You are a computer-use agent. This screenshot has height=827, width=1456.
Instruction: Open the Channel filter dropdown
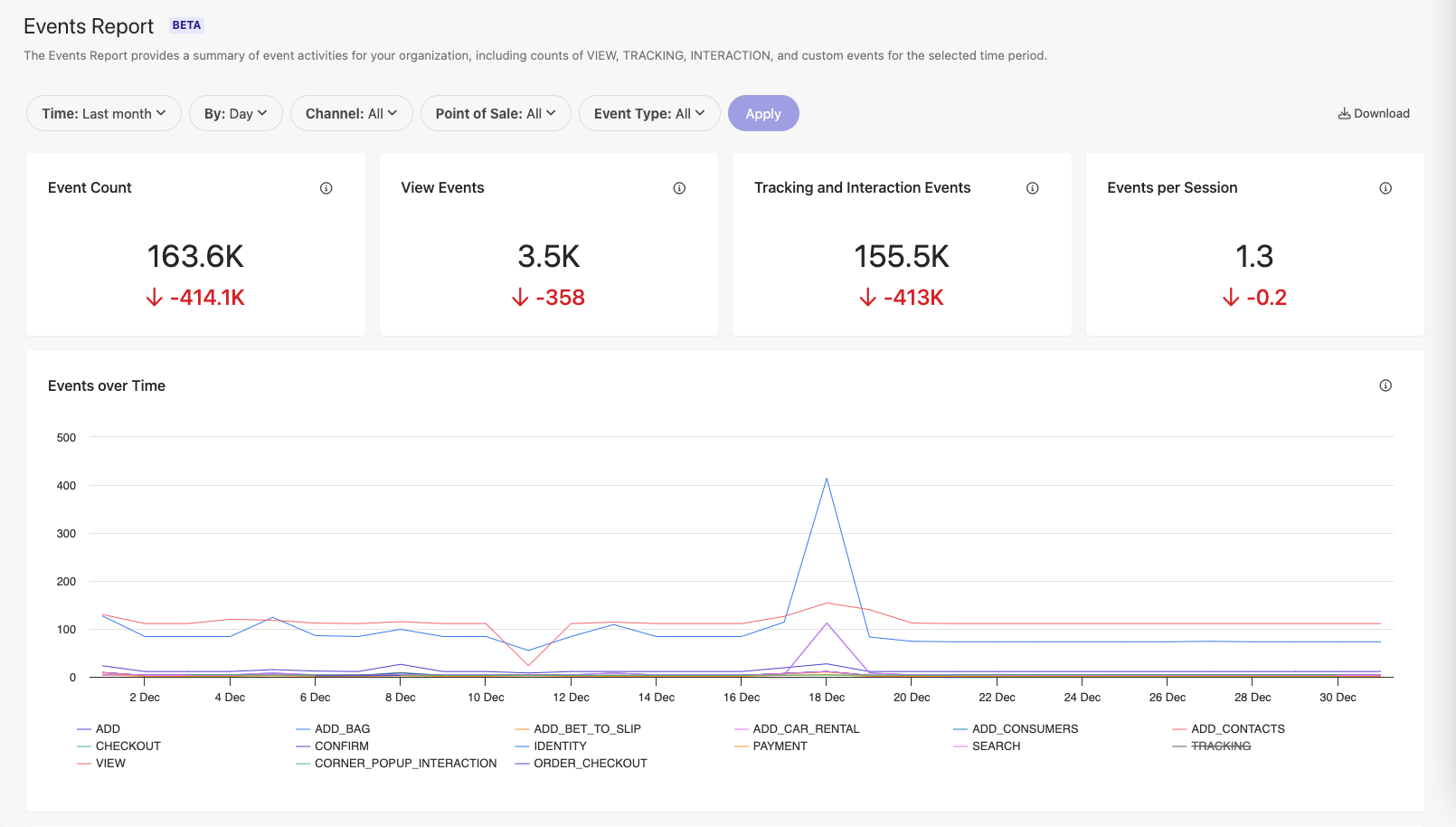pyautogui.click(x=352, y=113)
